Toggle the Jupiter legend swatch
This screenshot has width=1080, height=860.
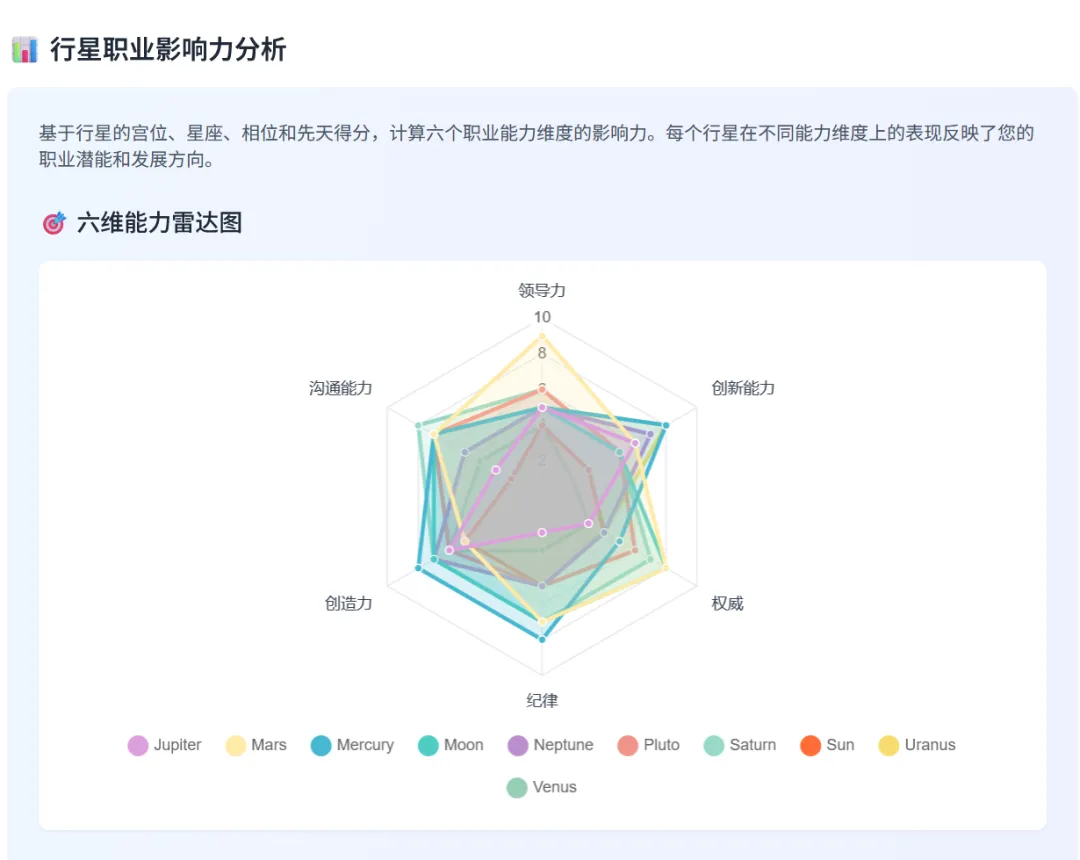point(138,746)
